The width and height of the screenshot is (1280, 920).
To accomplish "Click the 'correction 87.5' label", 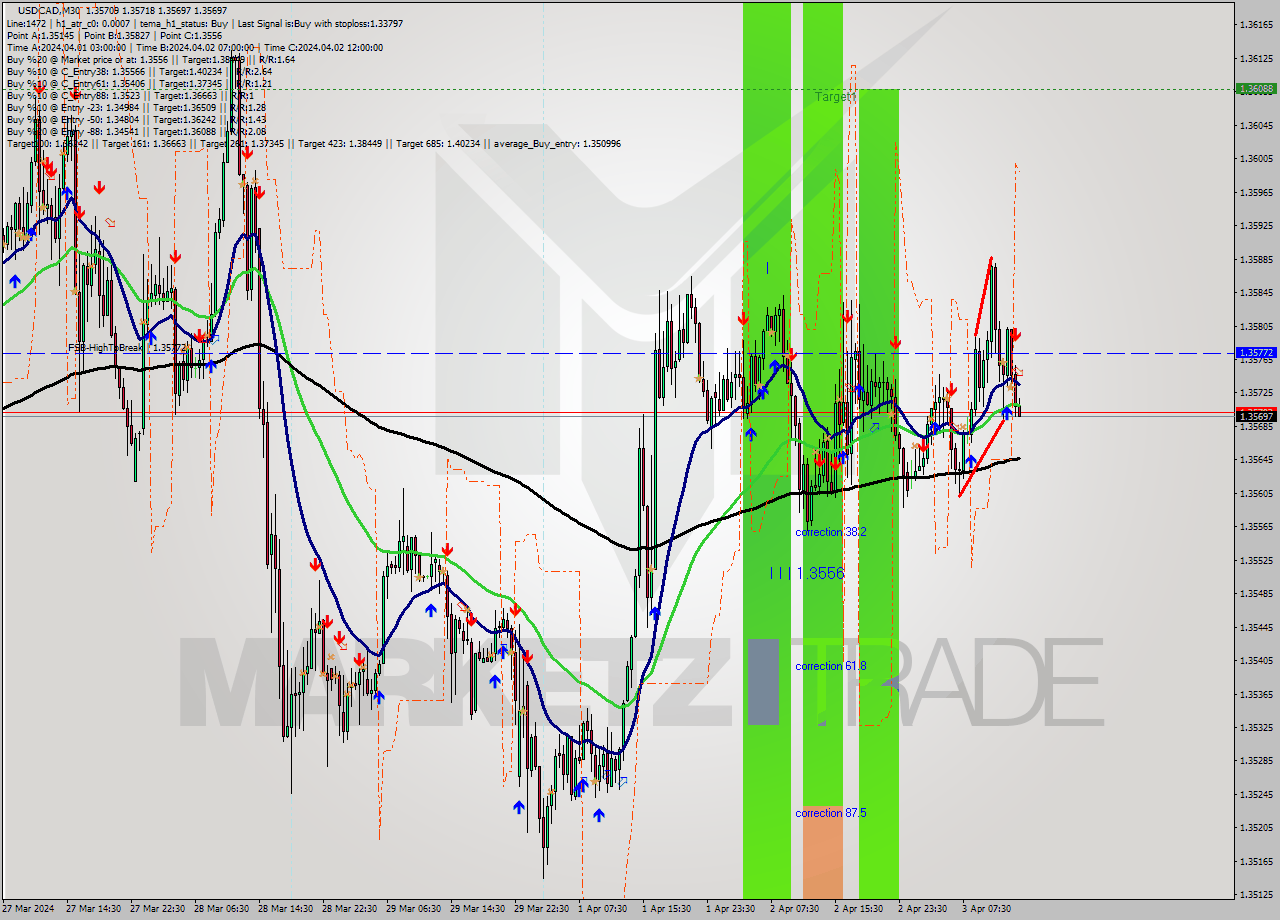I will click(830, 813).
